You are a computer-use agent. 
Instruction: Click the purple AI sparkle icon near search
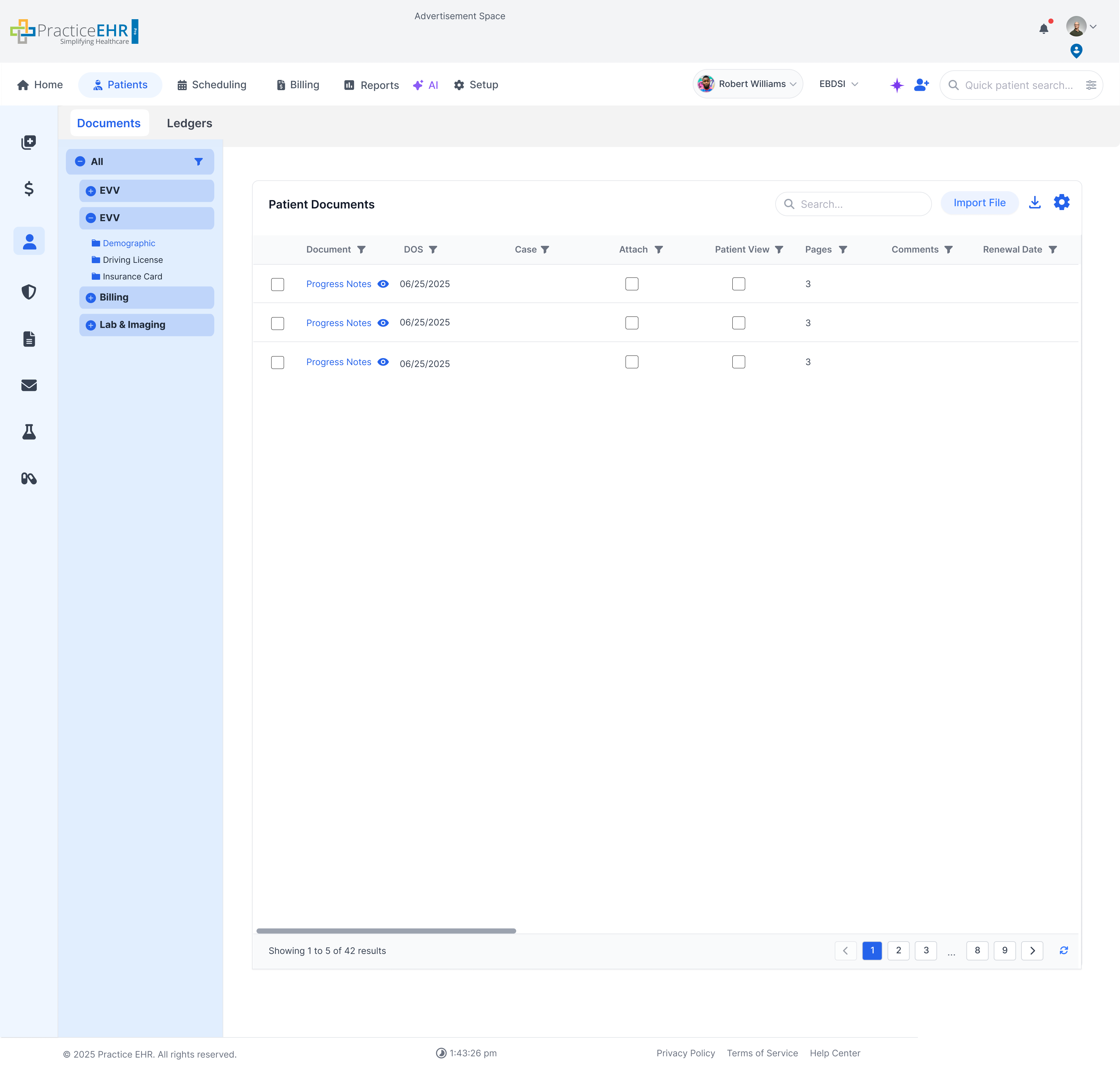point(897,84)
